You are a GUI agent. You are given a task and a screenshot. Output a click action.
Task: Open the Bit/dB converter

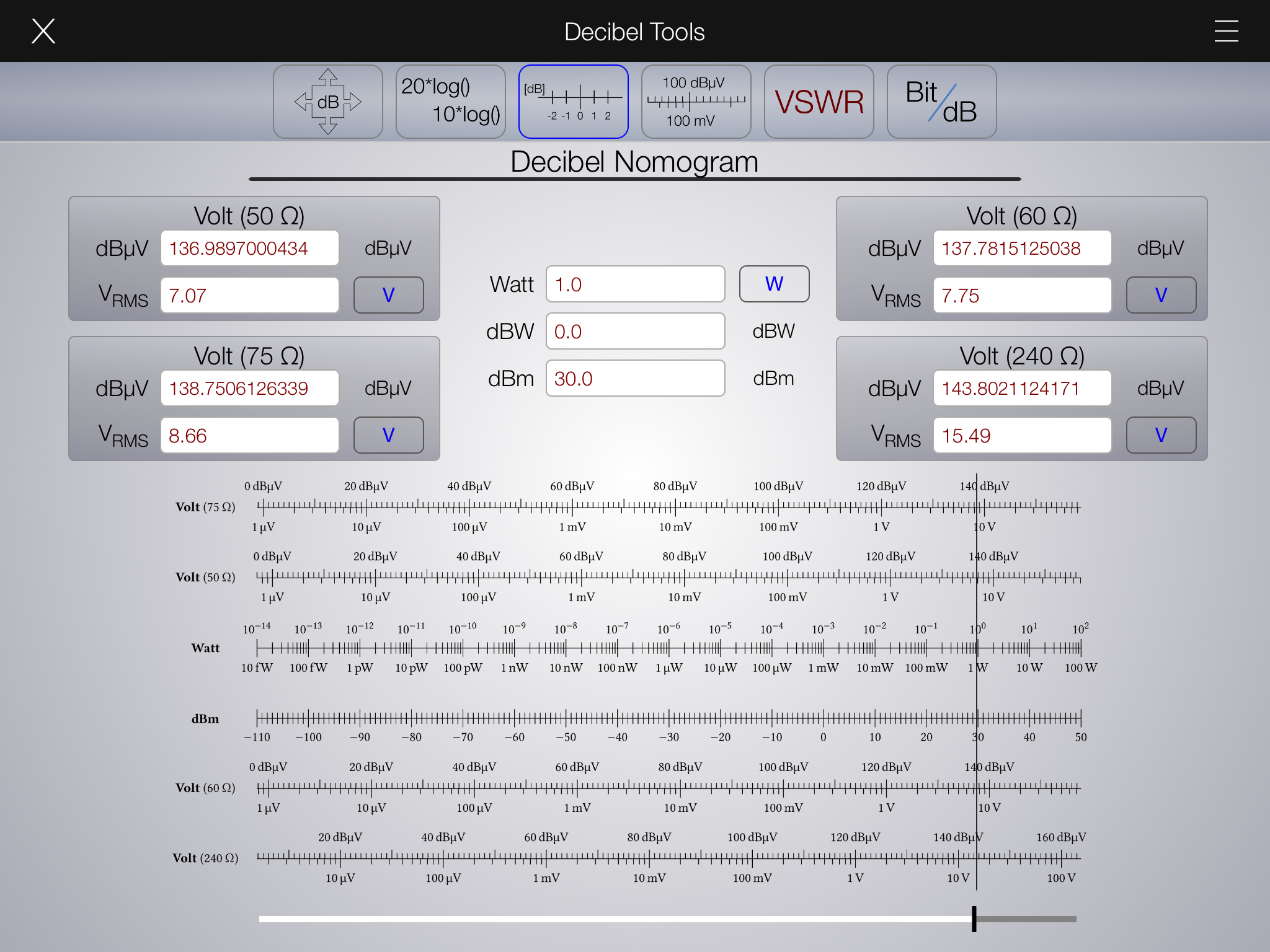coord(941,102)
